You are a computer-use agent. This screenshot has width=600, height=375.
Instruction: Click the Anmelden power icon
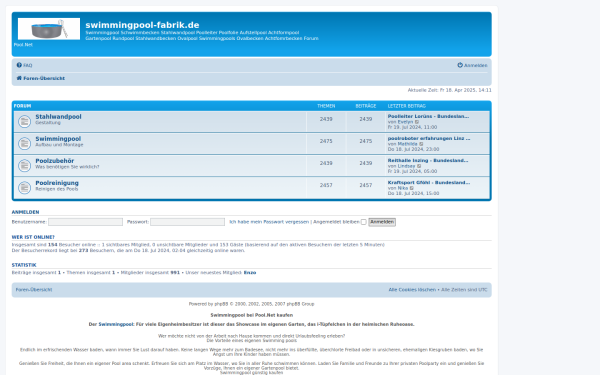point(460,65)
